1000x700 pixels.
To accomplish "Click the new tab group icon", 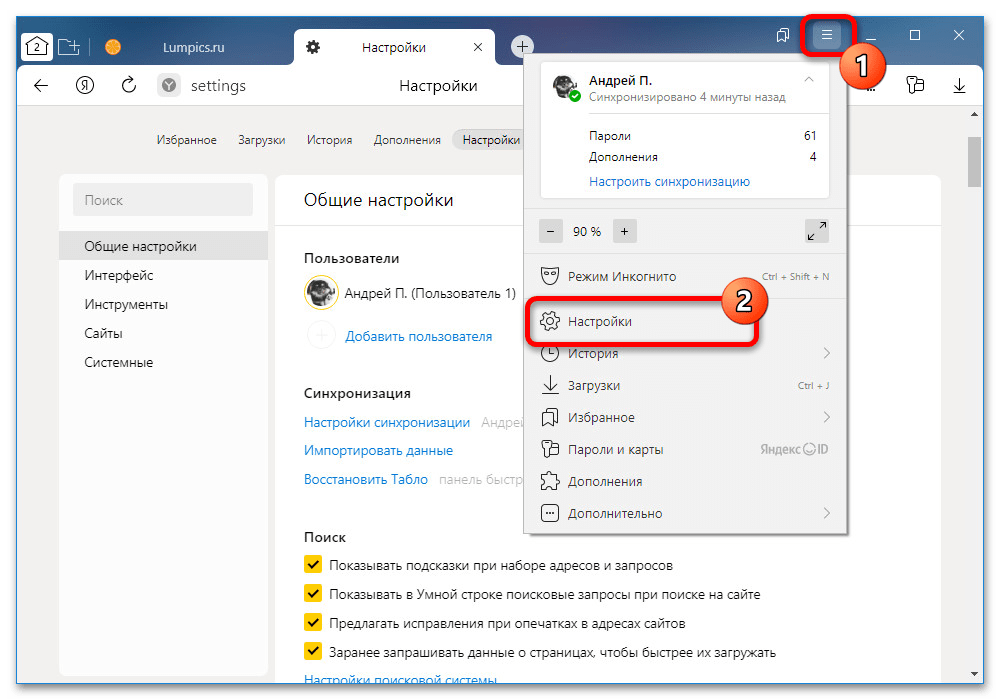I will click(69, 47).
